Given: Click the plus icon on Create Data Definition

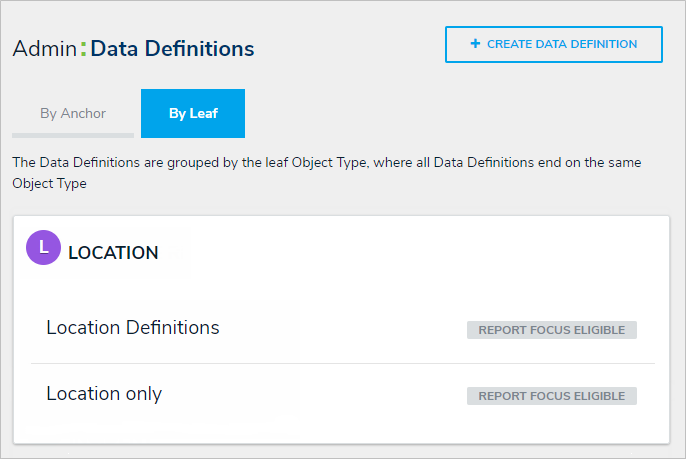Looking at the screenshot, I should (475, 44).
